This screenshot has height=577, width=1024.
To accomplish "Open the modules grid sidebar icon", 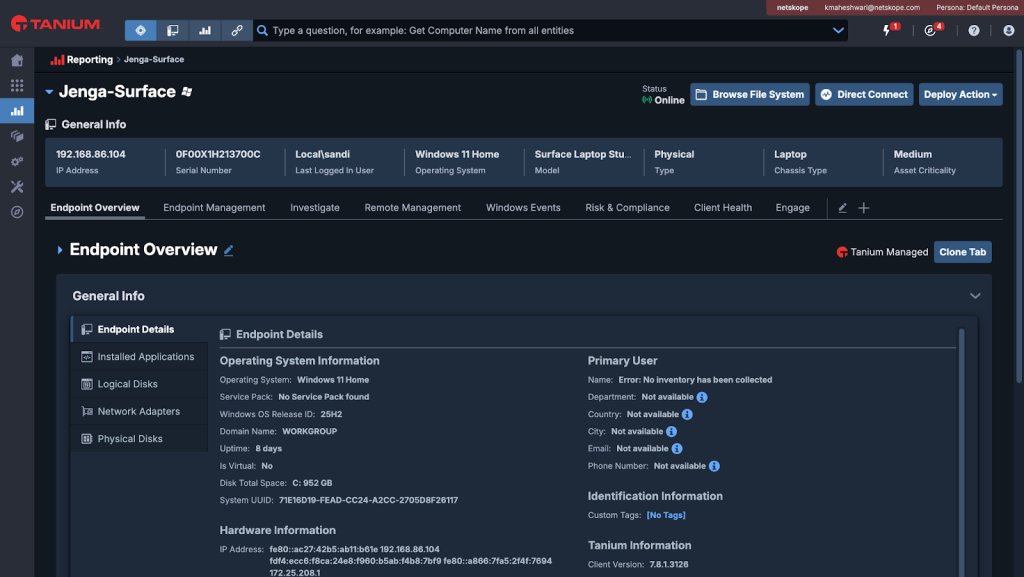I will 17,86.
